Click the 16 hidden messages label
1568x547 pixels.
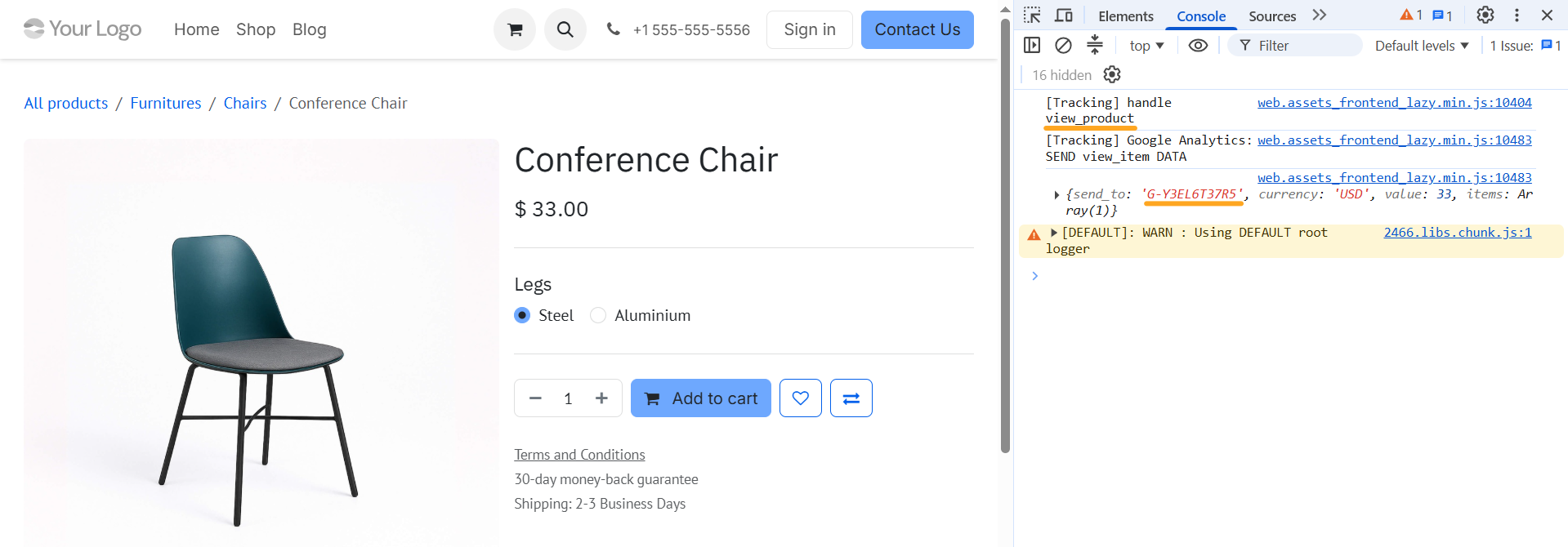[1061, 75]
